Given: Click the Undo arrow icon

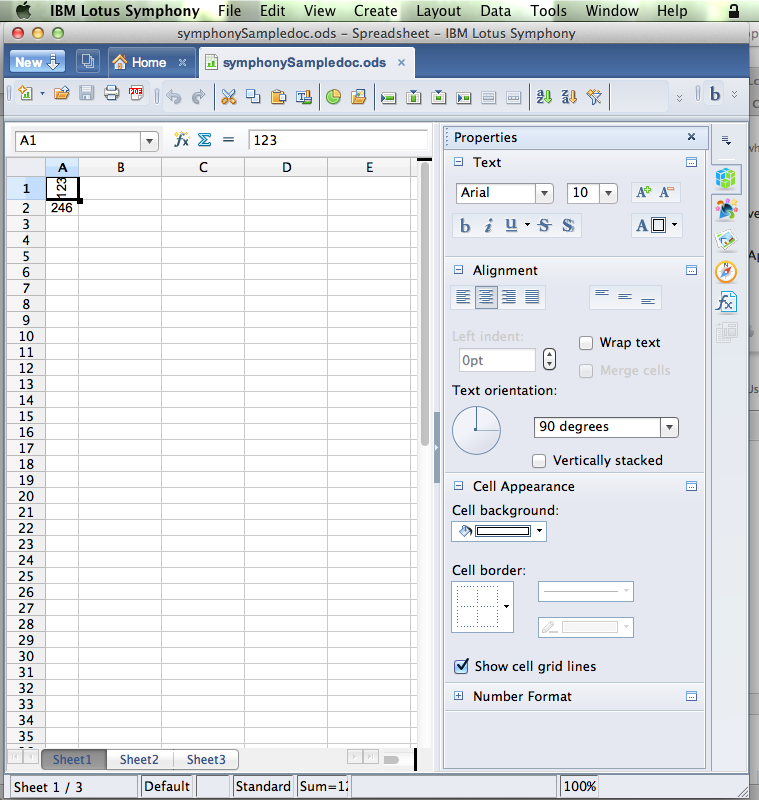Looking at the screenshot, I should (x=174, y=96).
